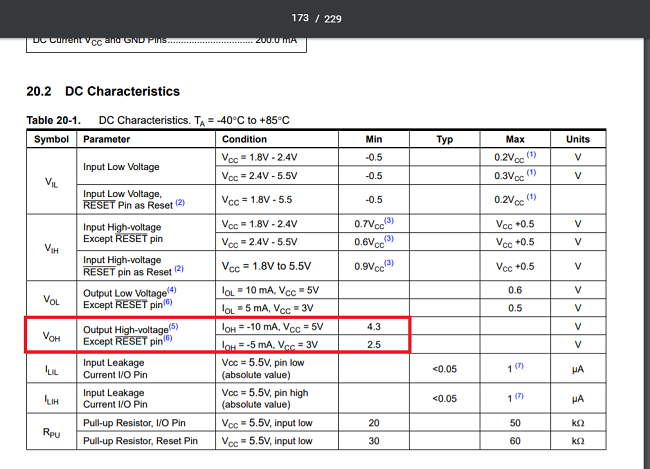
Task: Click the VIL symbol cell
Action: (51, 182)
